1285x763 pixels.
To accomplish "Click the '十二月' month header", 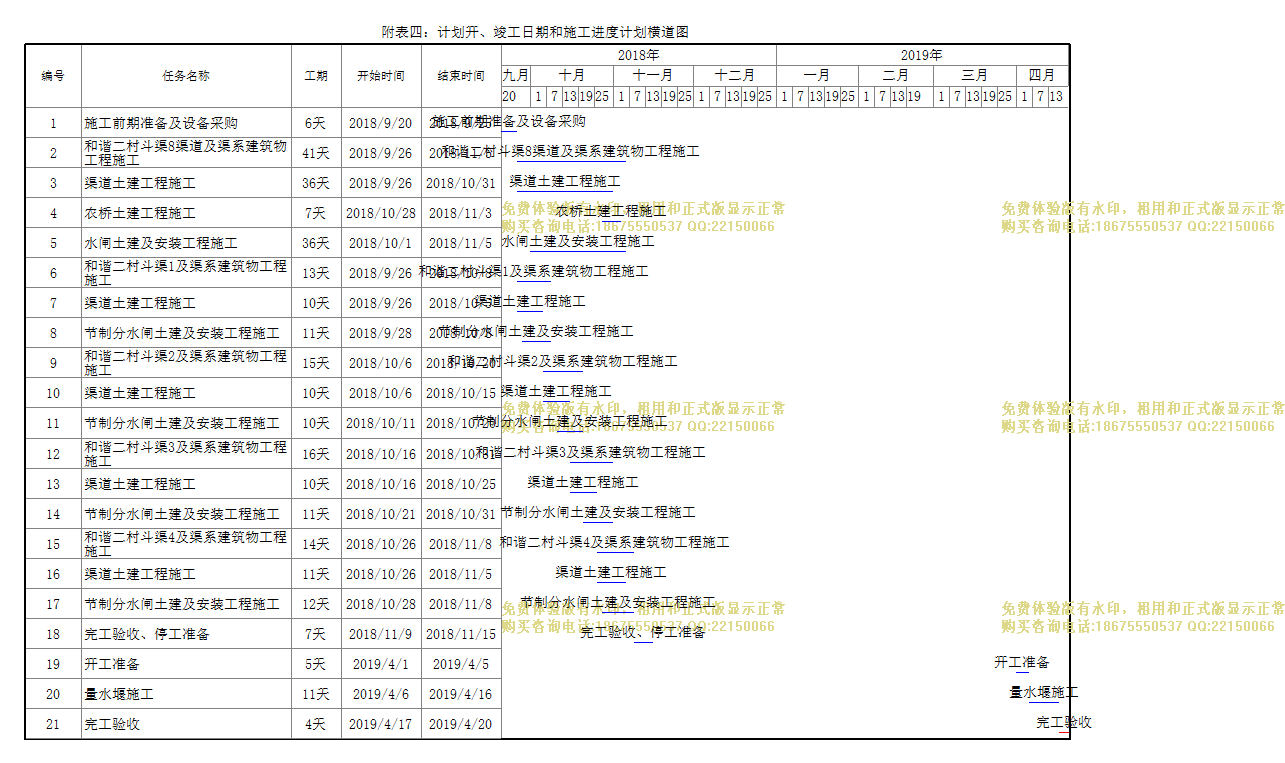I will click(x=735, y=75).
